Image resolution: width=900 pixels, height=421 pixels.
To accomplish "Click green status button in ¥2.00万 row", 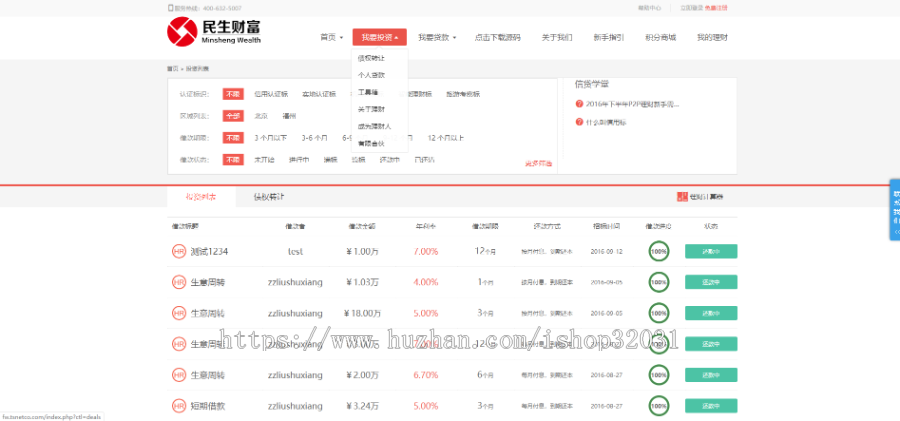I will click(711, 375).
